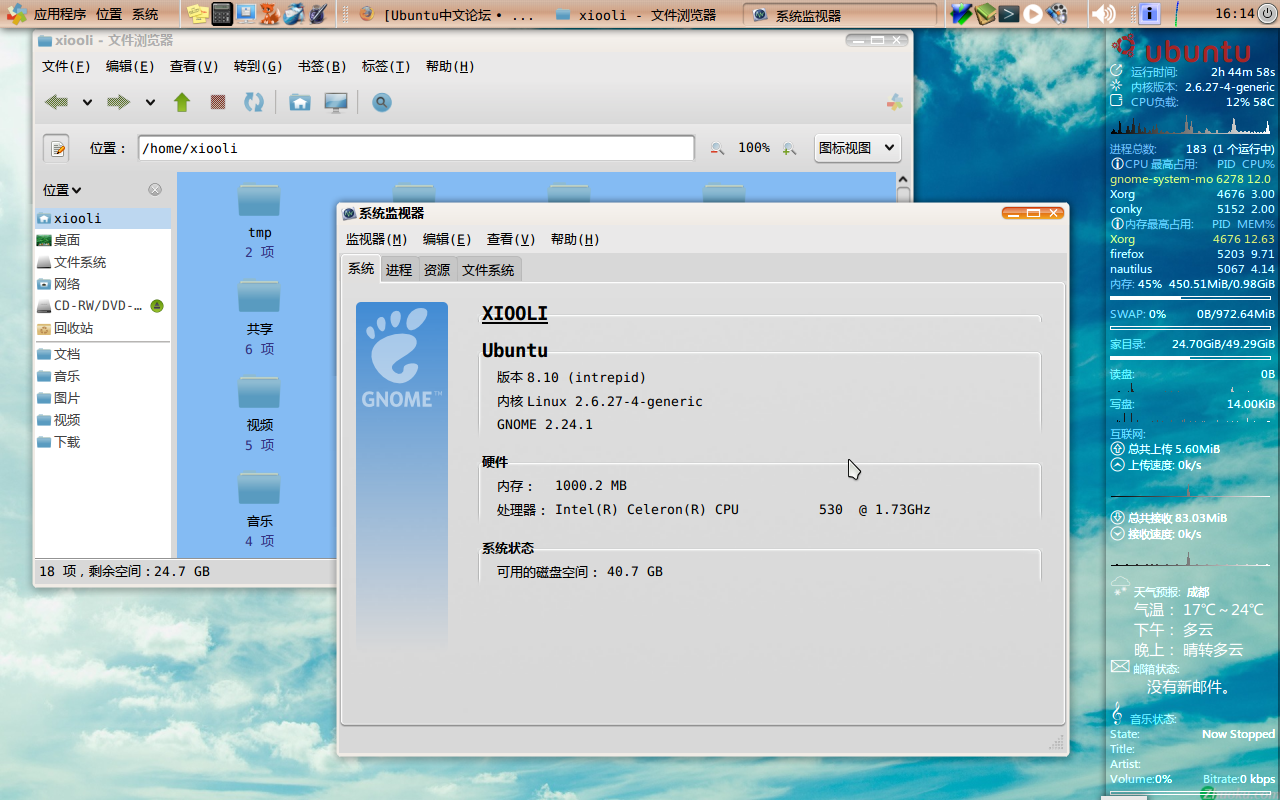Image resolution: width=1280 pixels, height=800 pixels.
Task: Click the media player panel icon
Action: click(x=1033, y=14)
